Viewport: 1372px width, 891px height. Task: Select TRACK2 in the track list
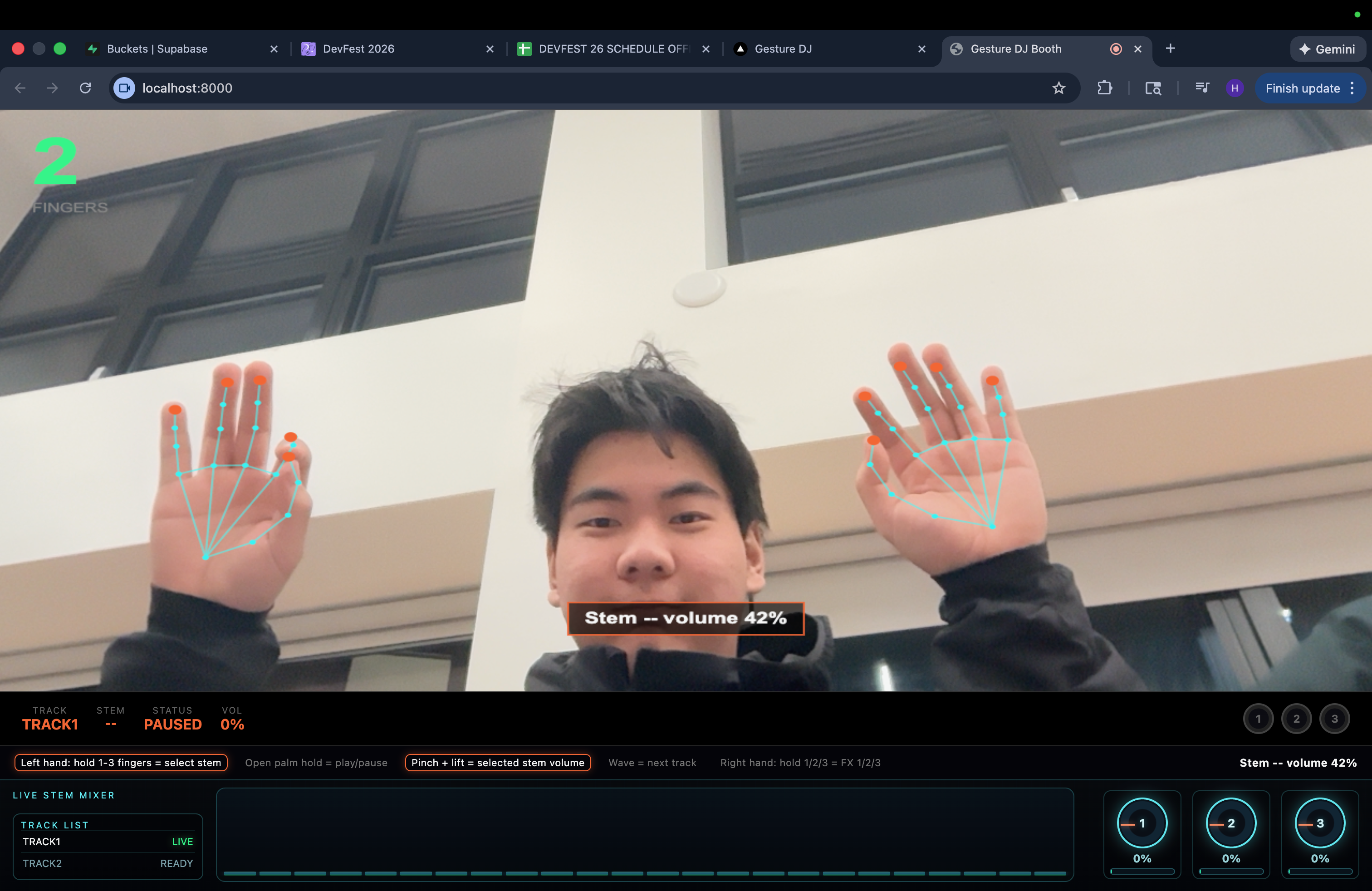point(108,863)
